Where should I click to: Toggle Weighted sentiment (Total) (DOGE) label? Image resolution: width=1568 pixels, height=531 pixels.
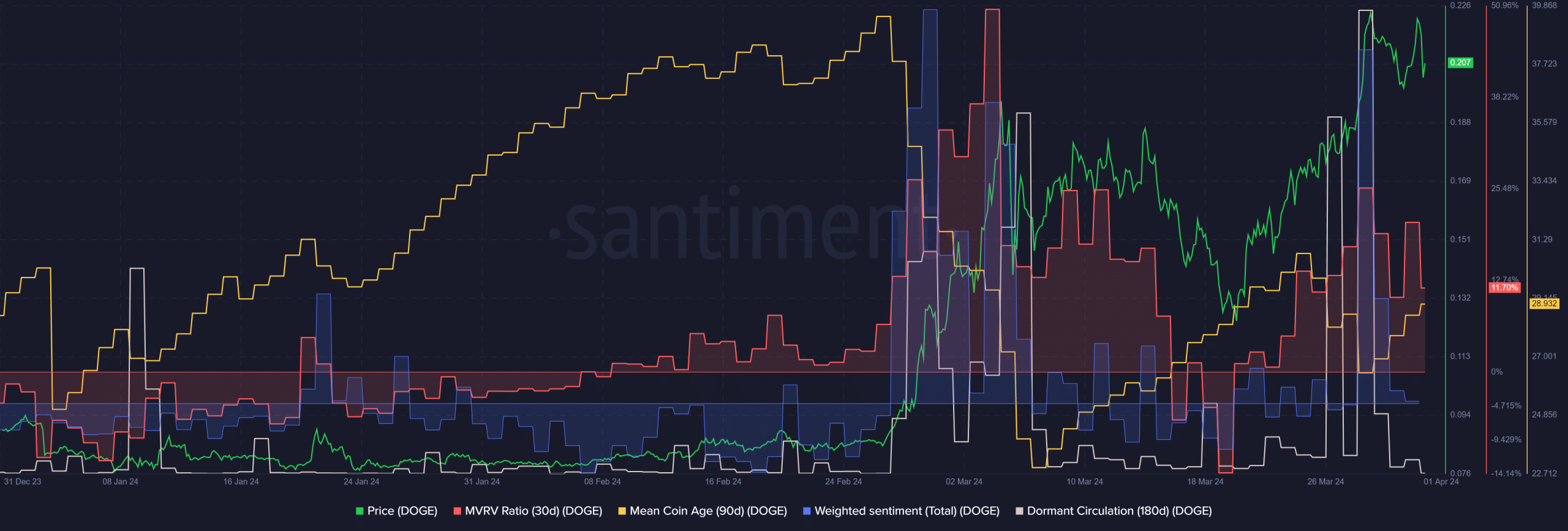click(x=907, y=511)
